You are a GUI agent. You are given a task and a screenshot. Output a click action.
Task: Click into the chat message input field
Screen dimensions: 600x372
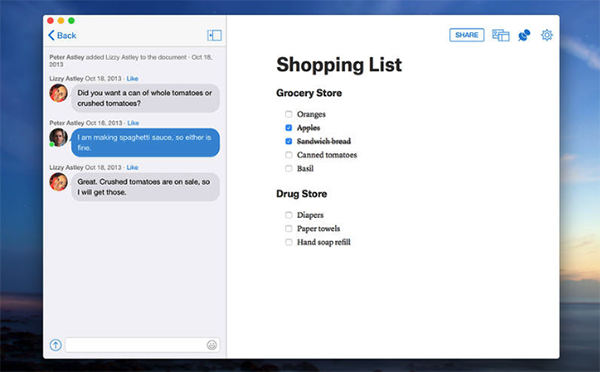coord(142,345)
